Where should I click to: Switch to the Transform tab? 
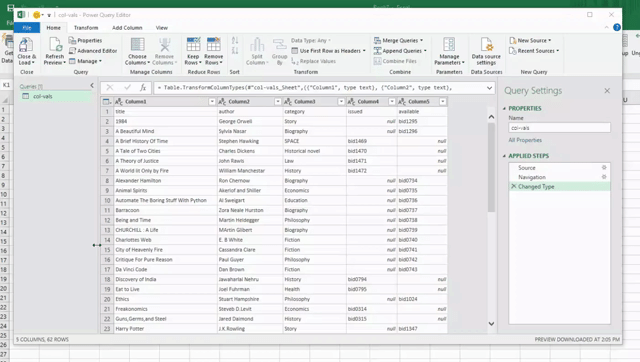(86, 28)
